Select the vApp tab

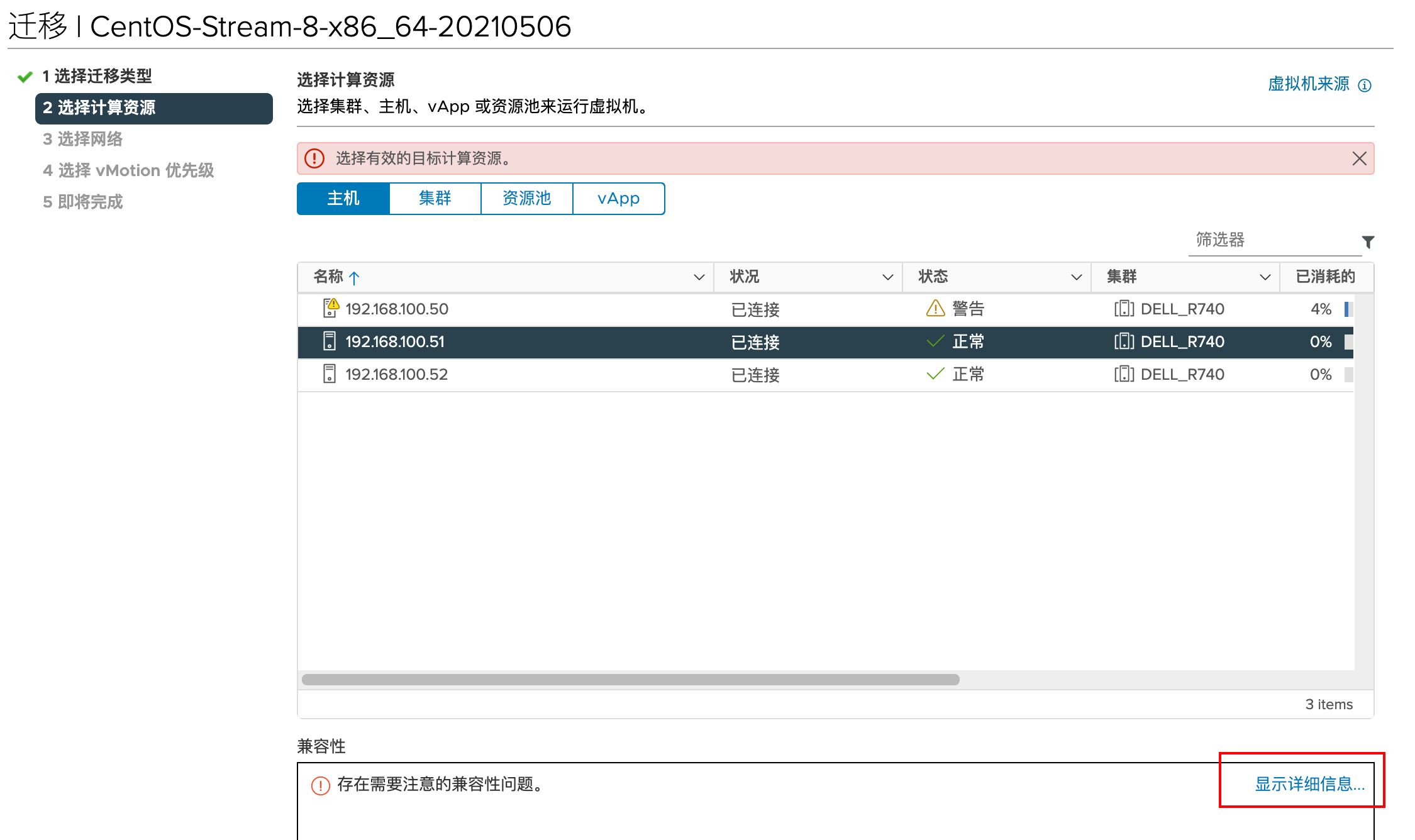coord(618,199)
